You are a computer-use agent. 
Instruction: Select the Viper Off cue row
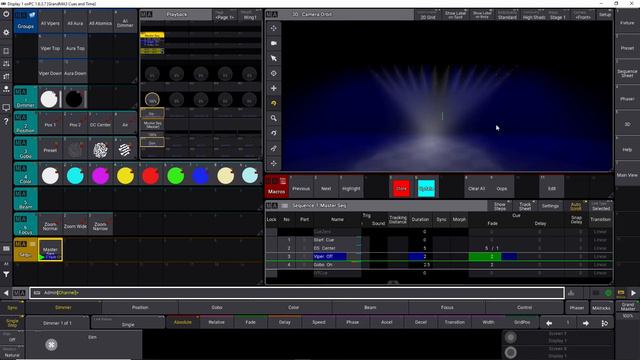pyautogui.click(x=439, y=256)
